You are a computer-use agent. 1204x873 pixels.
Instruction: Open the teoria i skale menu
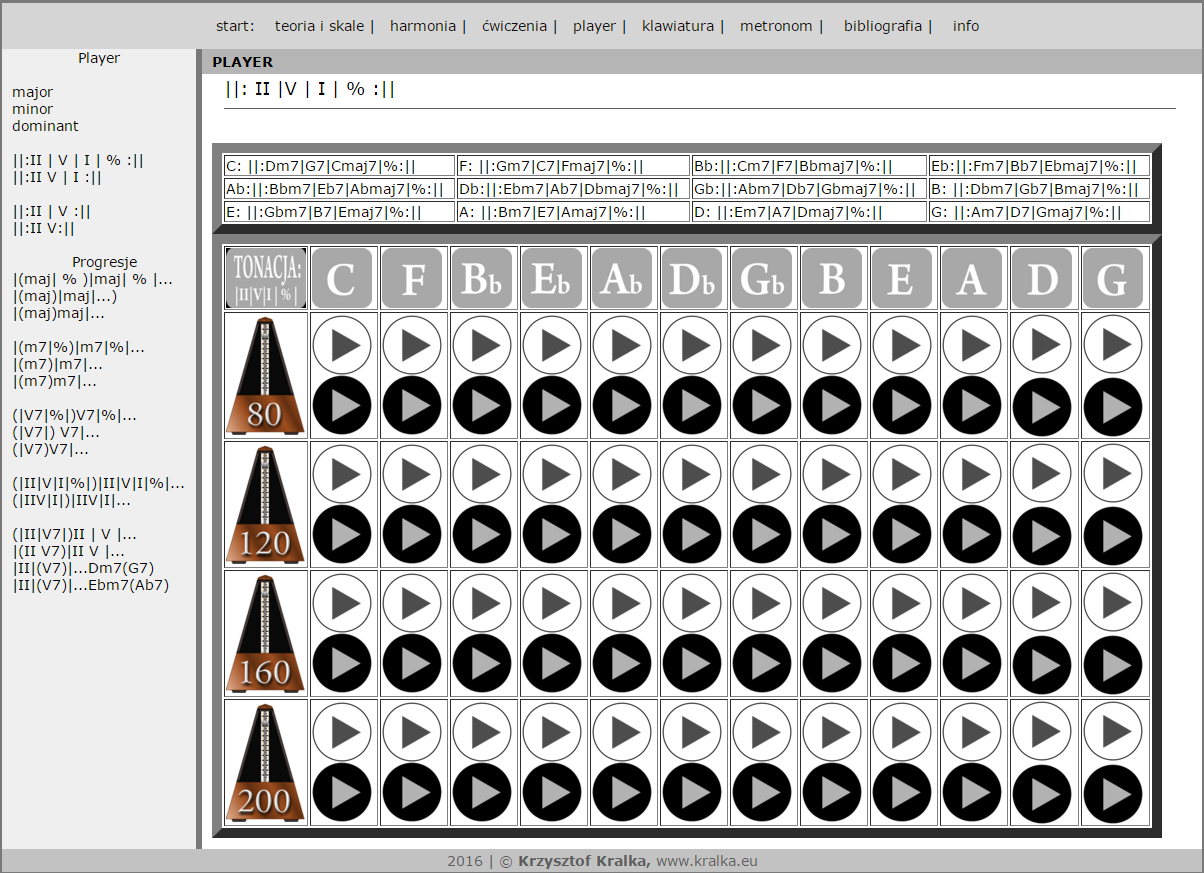pos(320,26)
